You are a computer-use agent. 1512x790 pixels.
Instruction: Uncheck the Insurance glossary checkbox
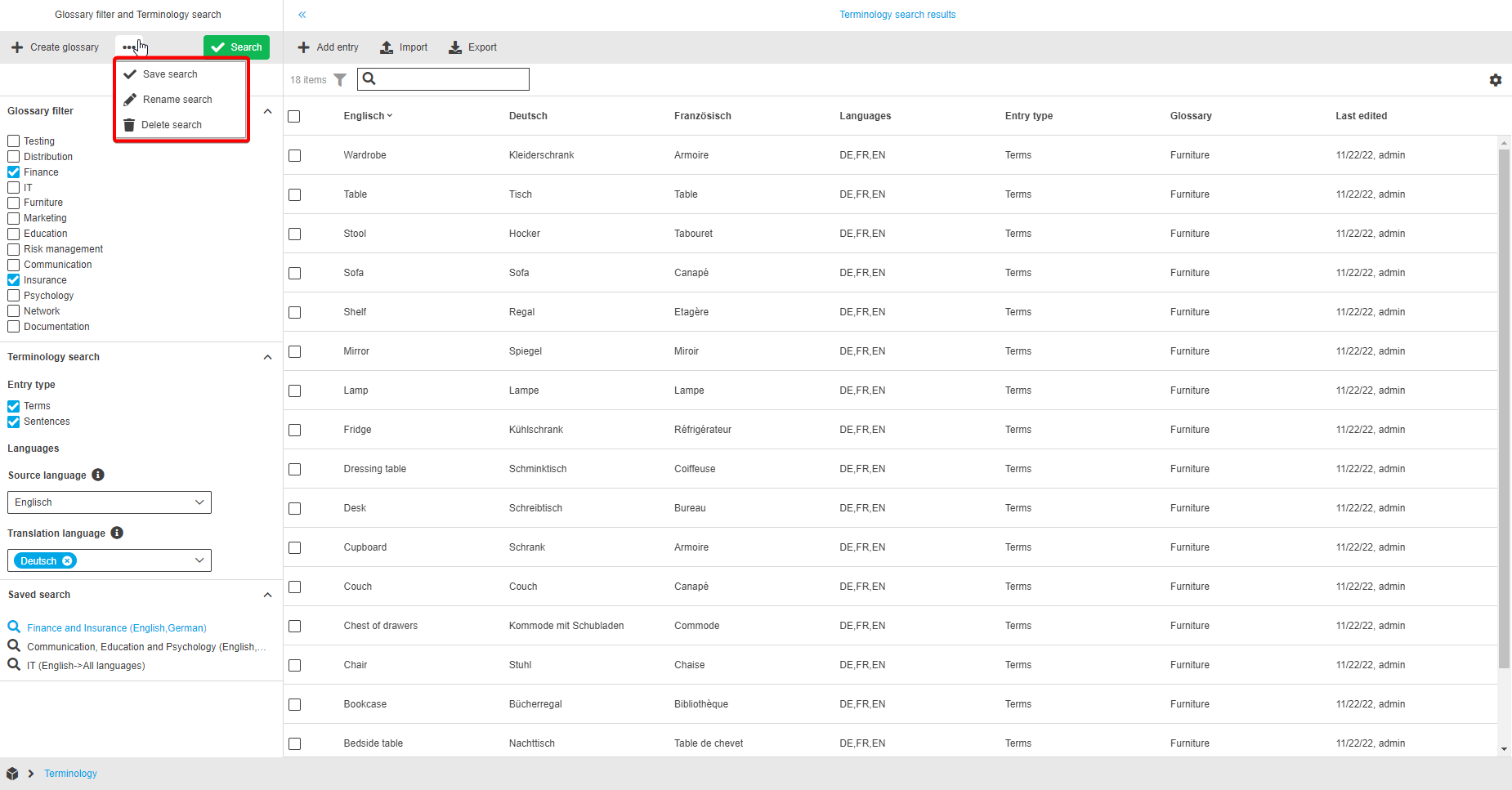pos(14,280)
